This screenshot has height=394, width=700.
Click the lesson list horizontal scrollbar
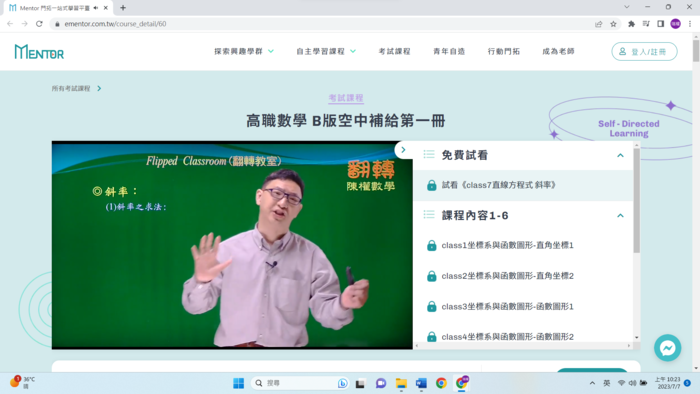pyautogui.click(x=522, y=346)
